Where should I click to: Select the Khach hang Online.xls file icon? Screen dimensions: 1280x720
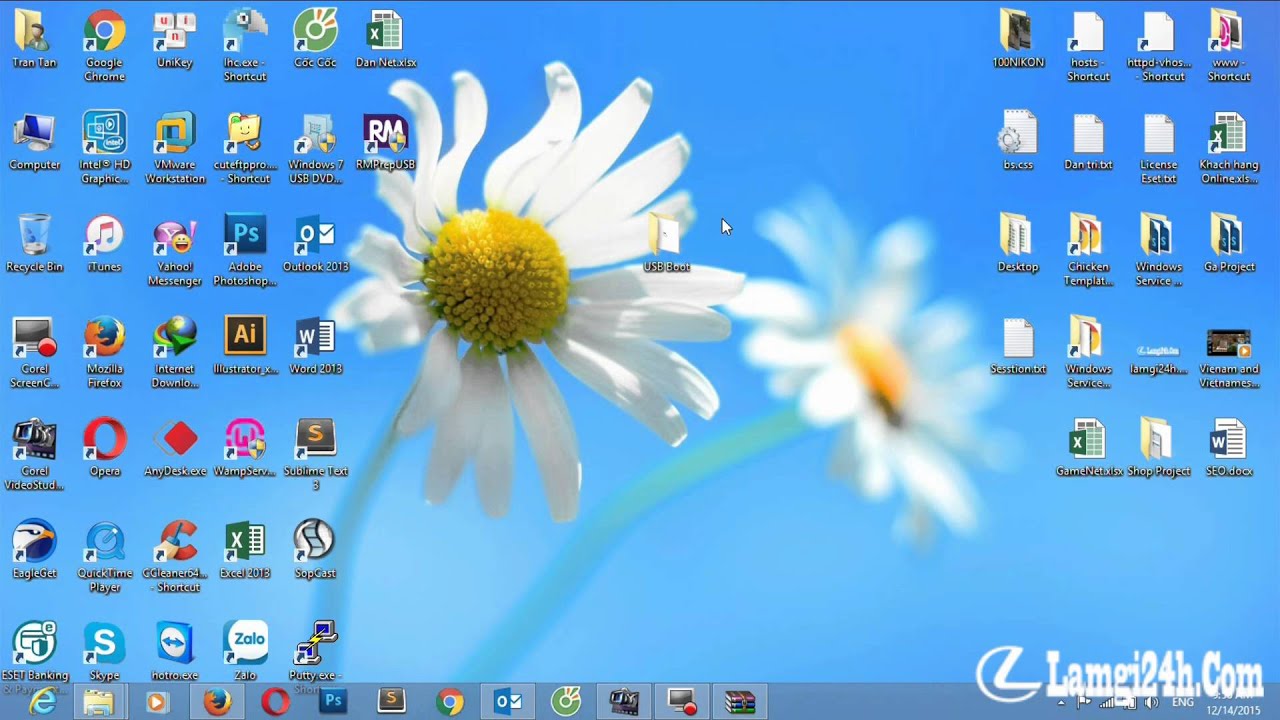tap(1229, 147)
